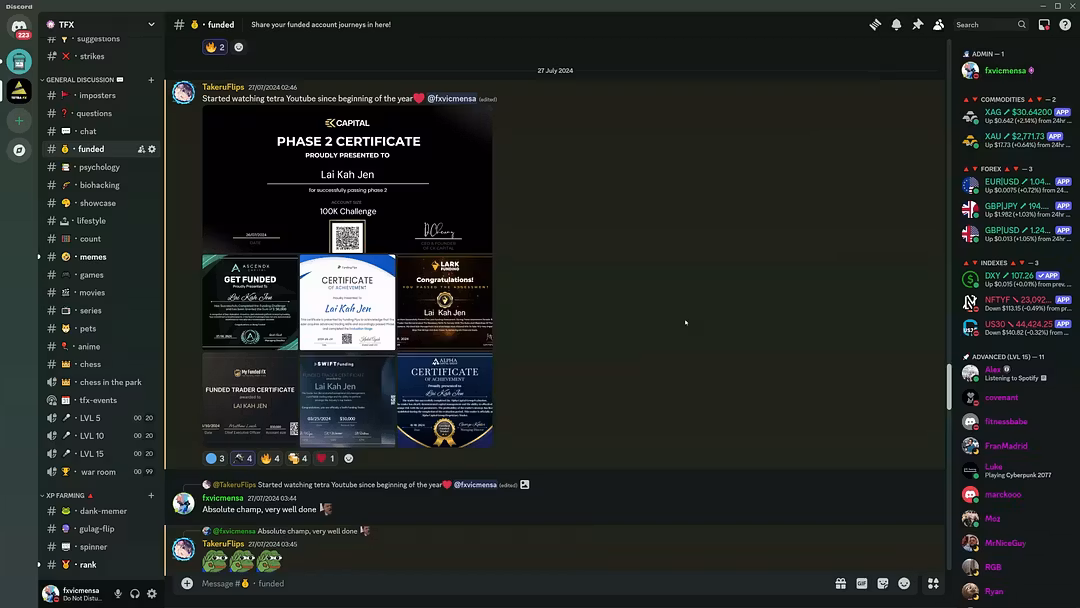Open the Inbox icon
Image resolution: width=1080 pixels, height=608 pixels.
coord(1044,24)
